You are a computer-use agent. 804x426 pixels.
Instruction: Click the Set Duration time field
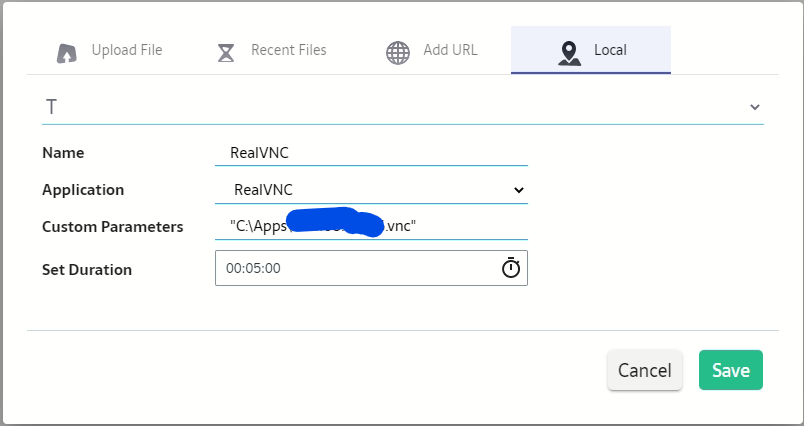pos(355,268)
